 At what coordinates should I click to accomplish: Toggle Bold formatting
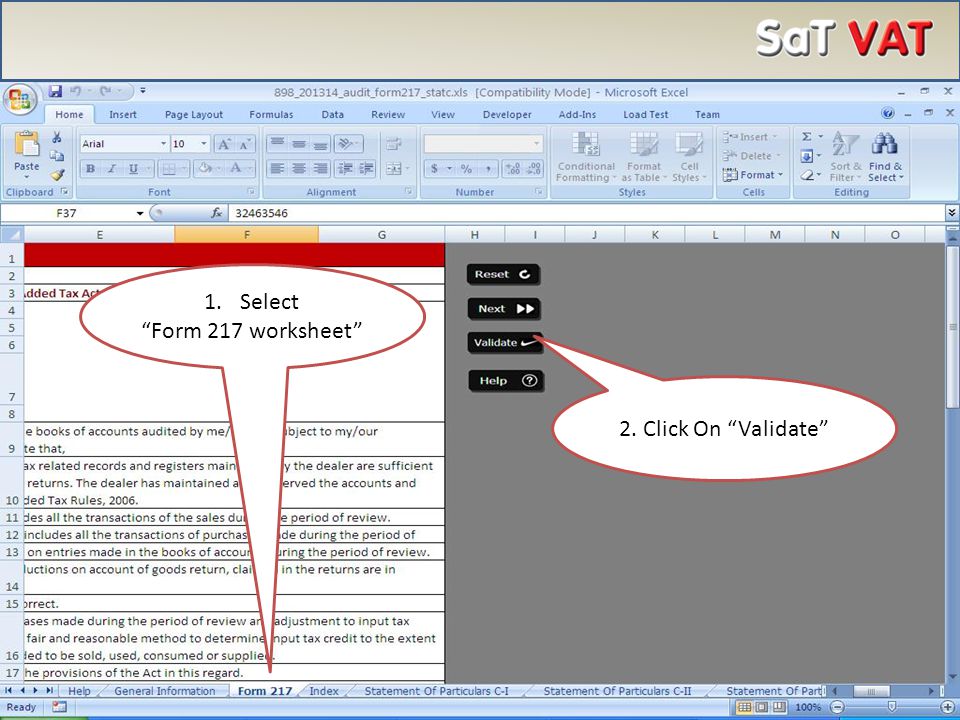tap(91, 168)
